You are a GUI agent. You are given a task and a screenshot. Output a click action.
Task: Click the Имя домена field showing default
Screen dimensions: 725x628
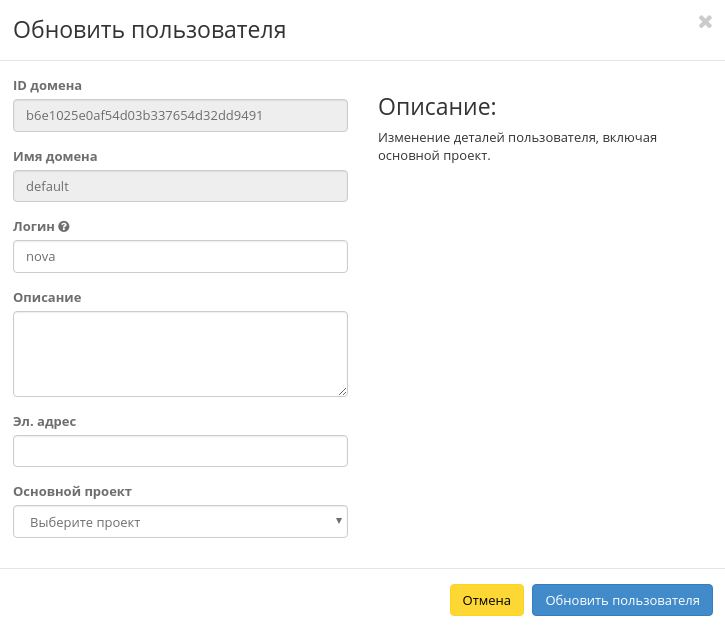tap(180, 186)
